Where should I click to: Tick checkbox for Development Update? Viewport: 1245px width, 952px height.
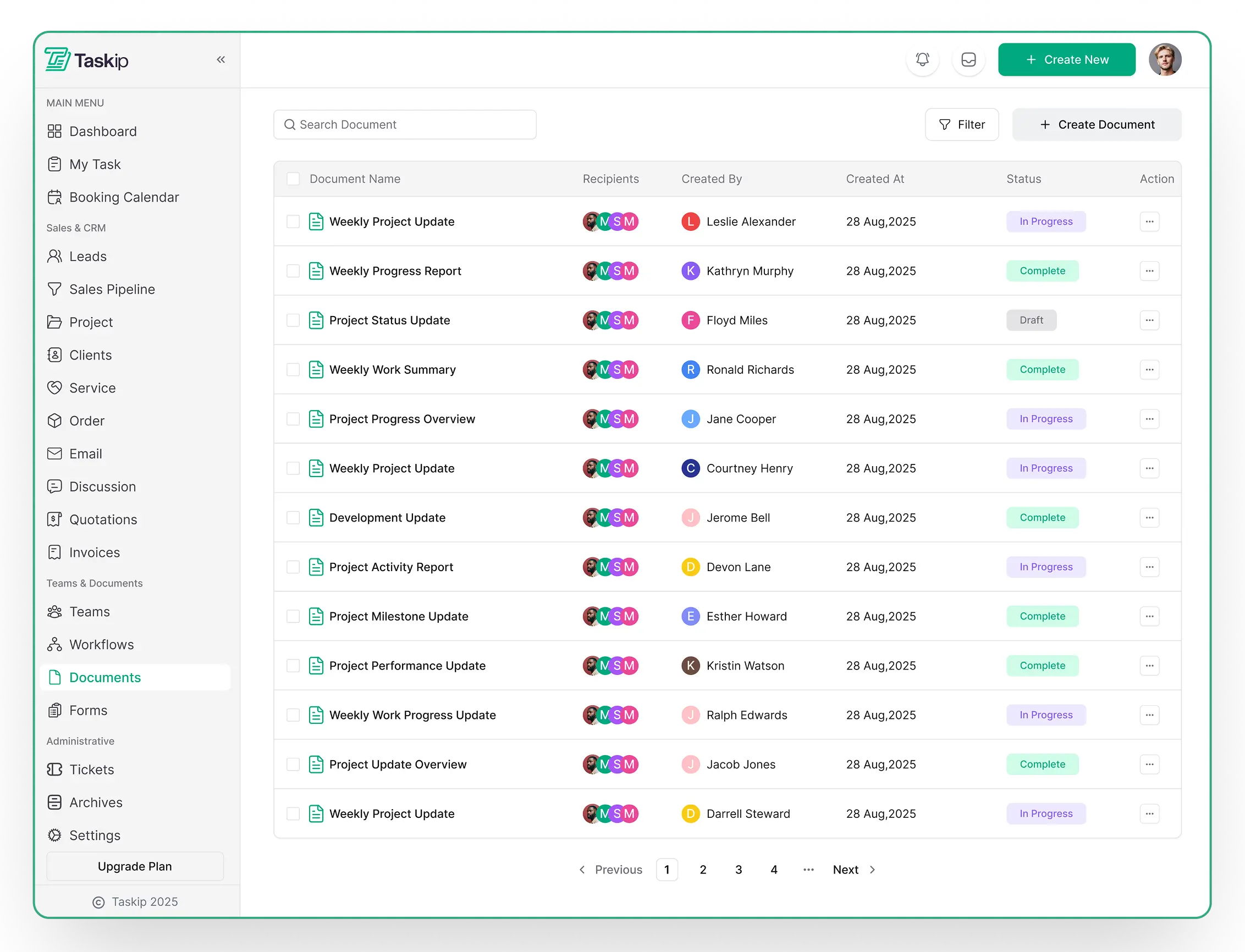tap(293, 517)
